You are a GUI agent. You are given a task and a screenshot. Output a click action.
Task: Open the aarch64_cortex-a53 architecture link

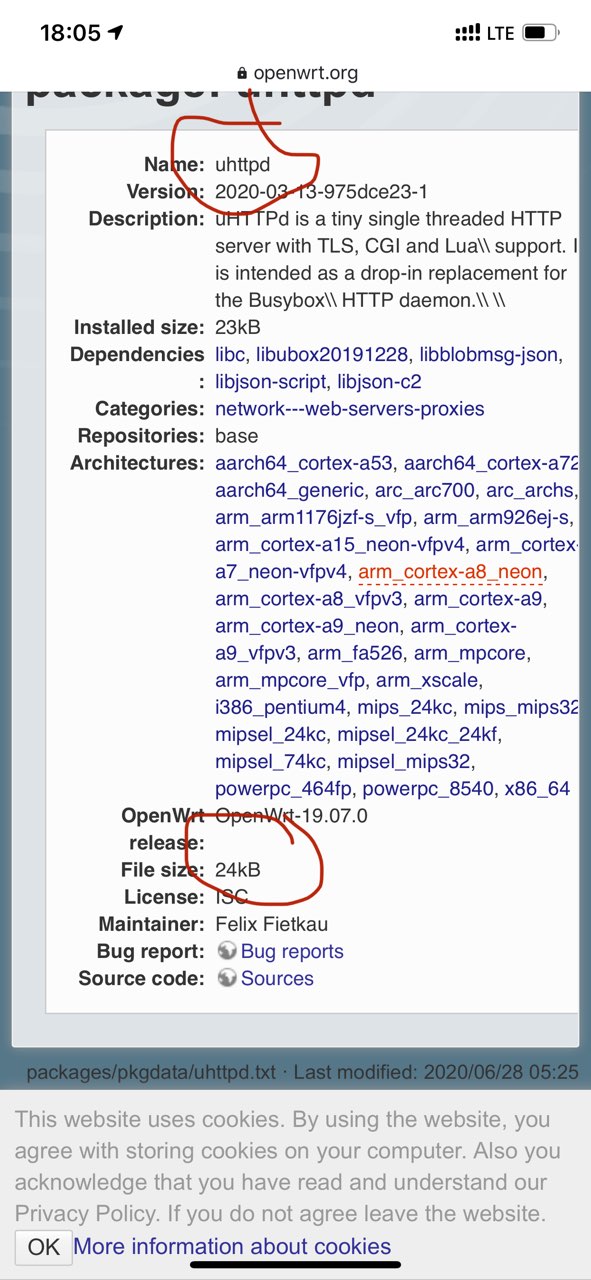tap(304, 464)
